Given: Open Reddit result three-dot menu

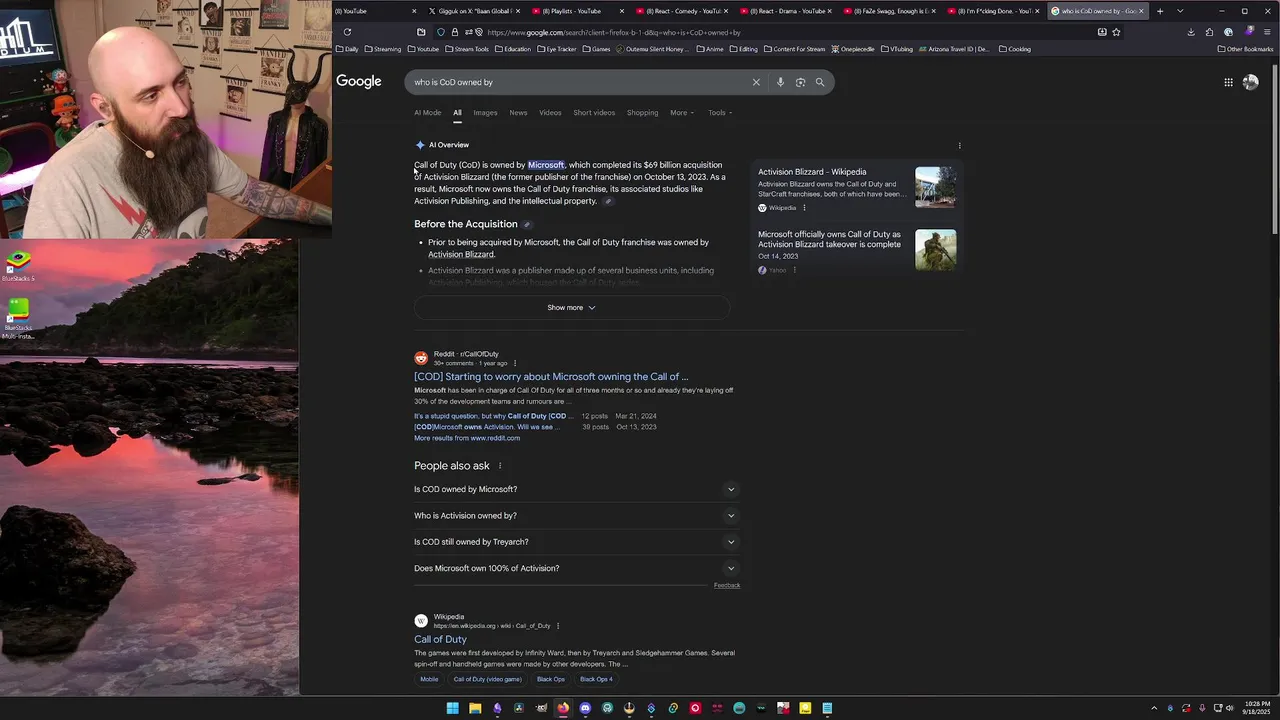Looking at the screenshot, I should 515,363.
